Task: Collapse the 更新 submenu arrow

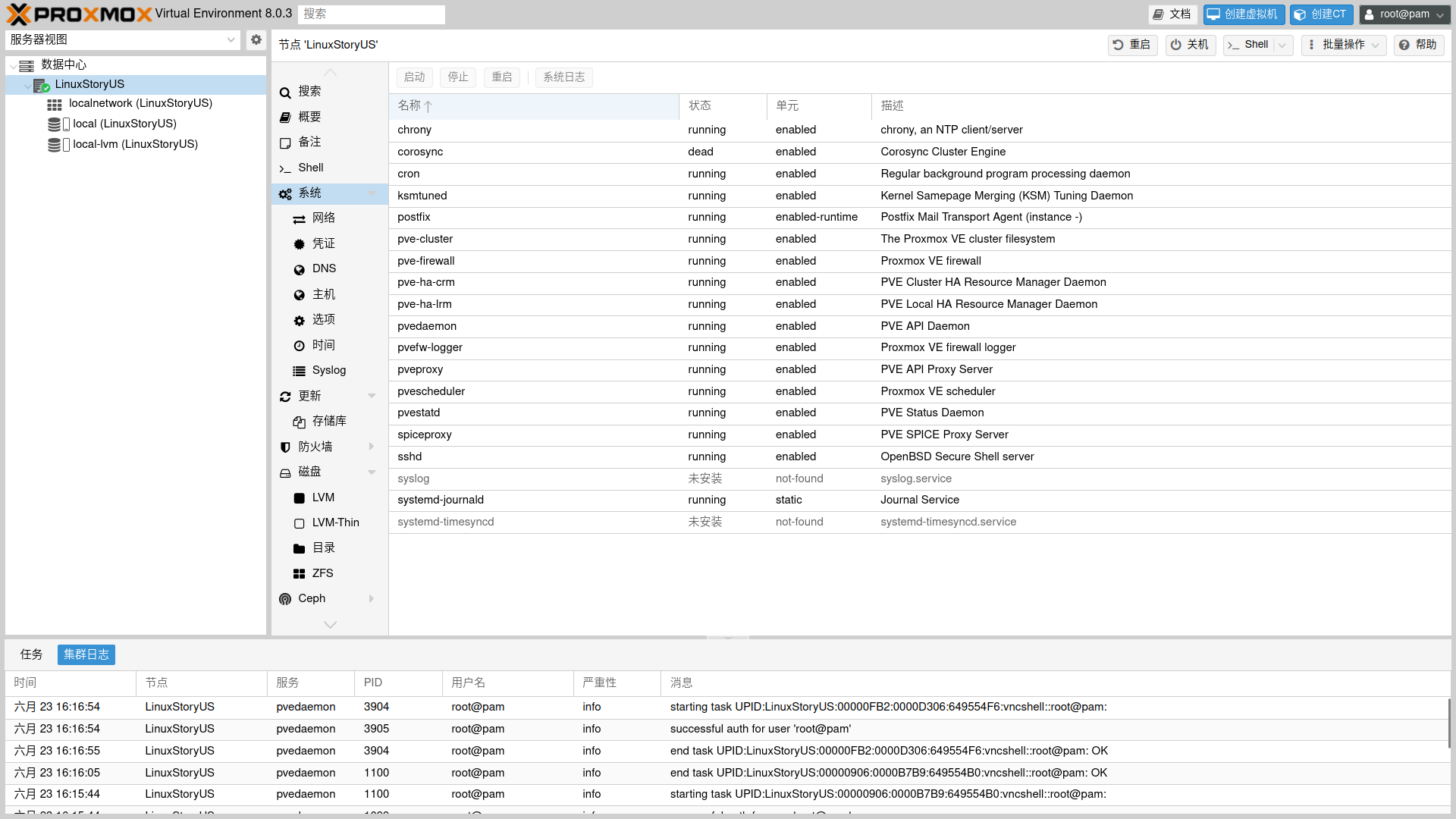Action: click(x=372, y=396)
